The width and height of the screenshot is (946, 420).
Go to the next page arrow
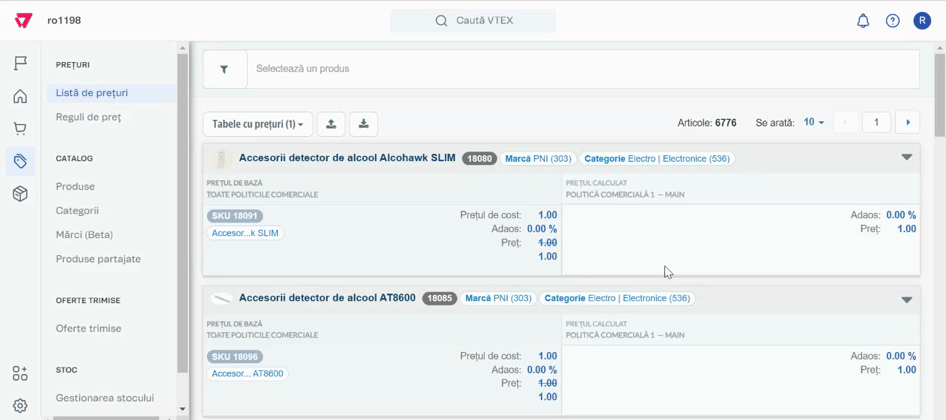coord(907,123)
